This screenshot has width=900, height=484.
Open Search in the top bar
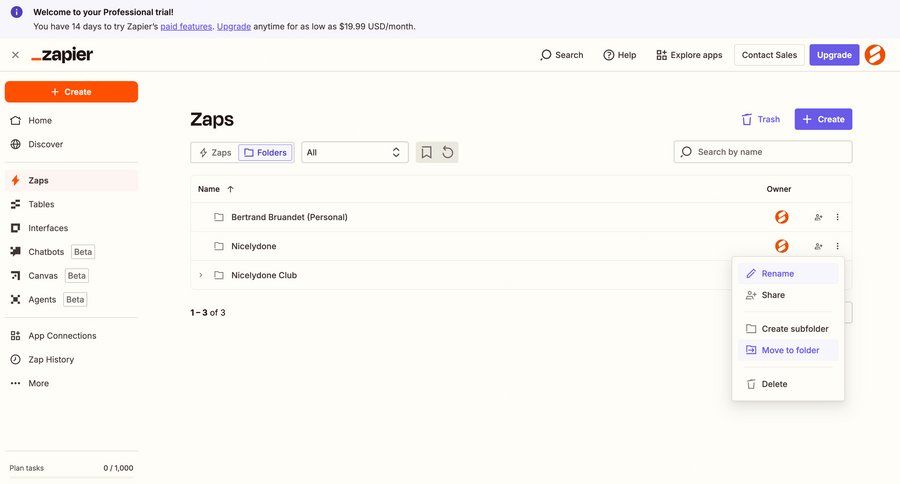coord(562,55)
